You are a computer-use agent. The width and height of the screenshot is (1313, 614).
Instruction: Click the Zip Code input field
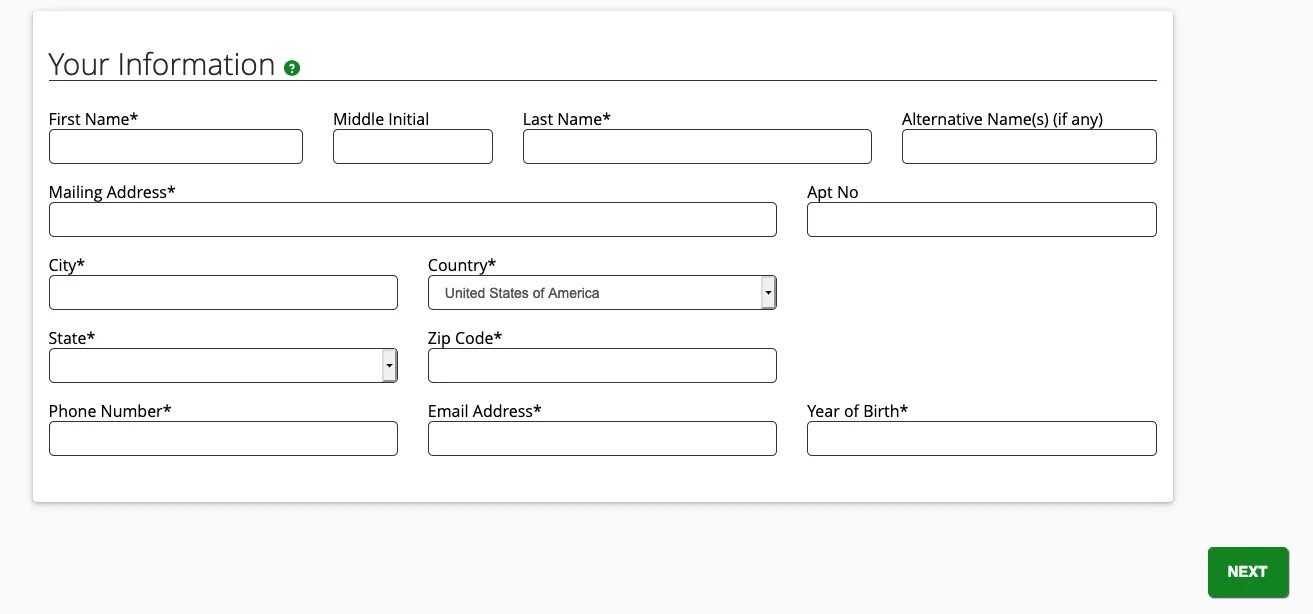pyautogui.click(x=601, y=365)
